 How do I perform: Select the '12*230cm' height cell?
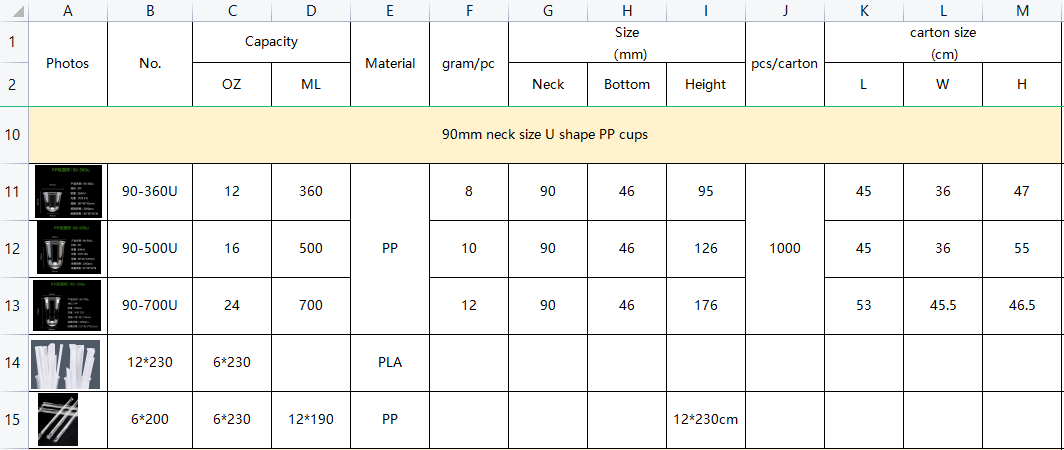coord(705,419)
